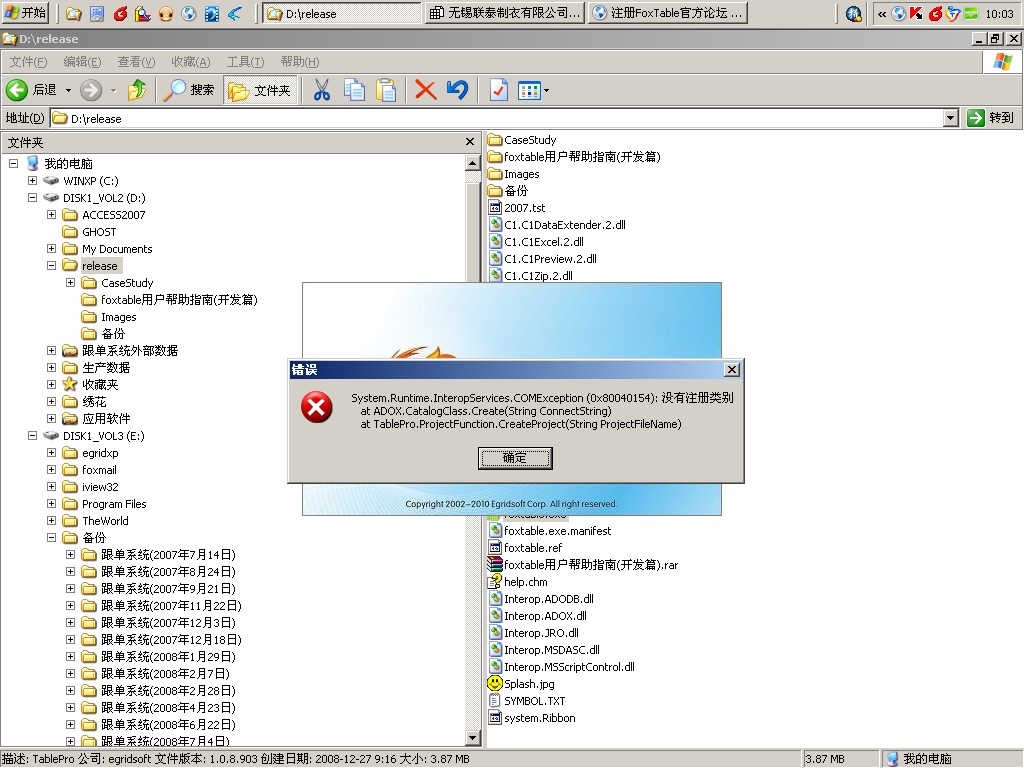
Task: Open the 查看(V) menu
Action: [136, 62]
